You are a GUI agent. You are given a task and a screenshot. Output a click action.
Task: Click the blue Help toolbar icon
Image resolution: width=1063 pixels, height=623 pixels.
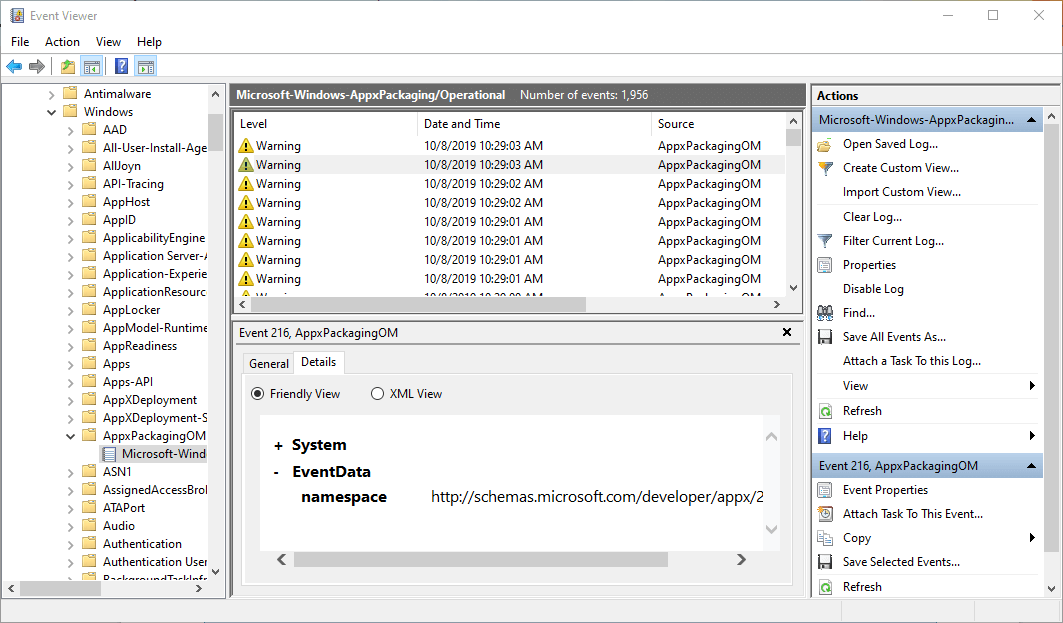click(121, 67)
